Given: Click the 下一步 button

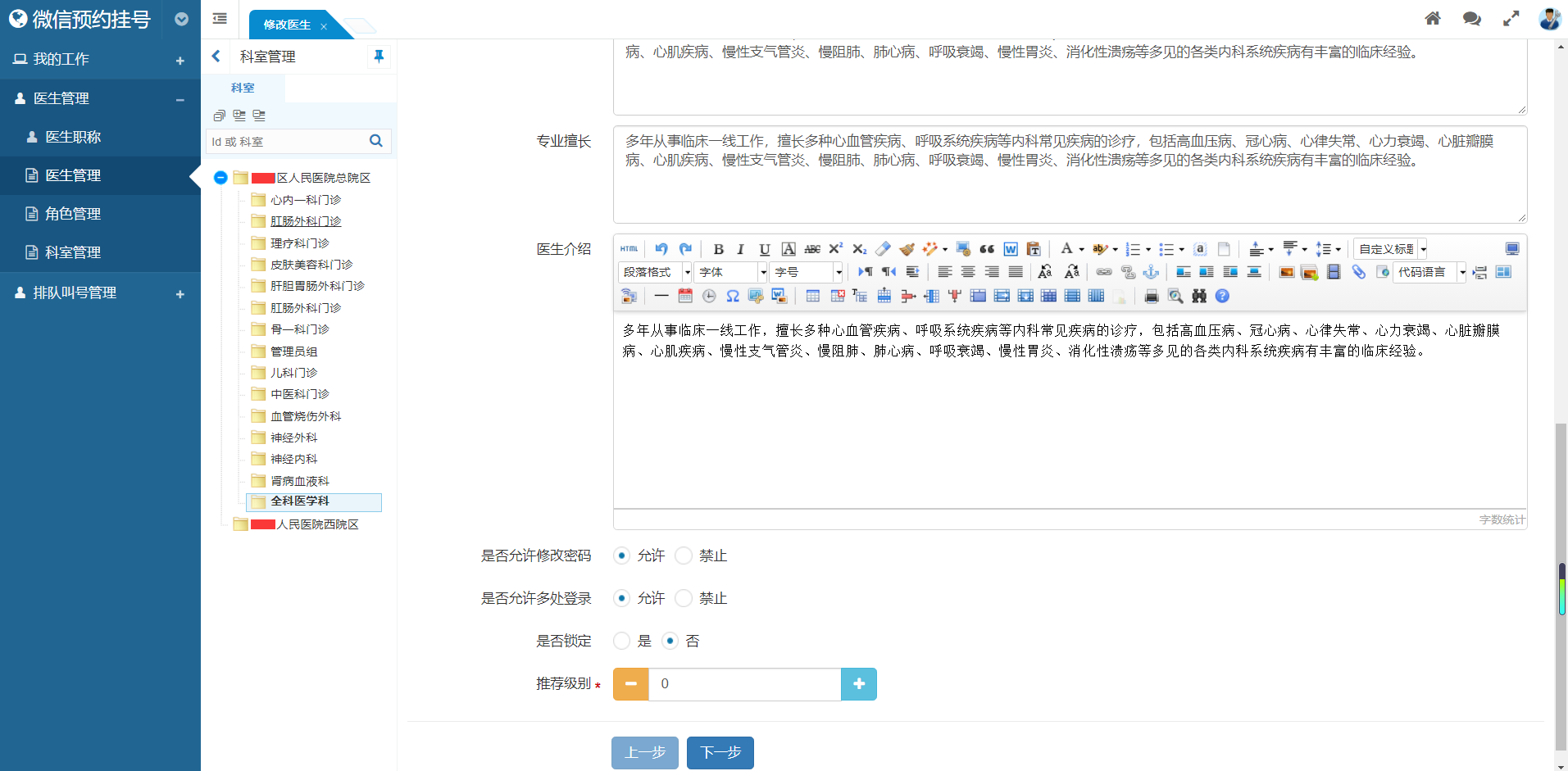Looking at the screenshot, I should coord(719,752).
